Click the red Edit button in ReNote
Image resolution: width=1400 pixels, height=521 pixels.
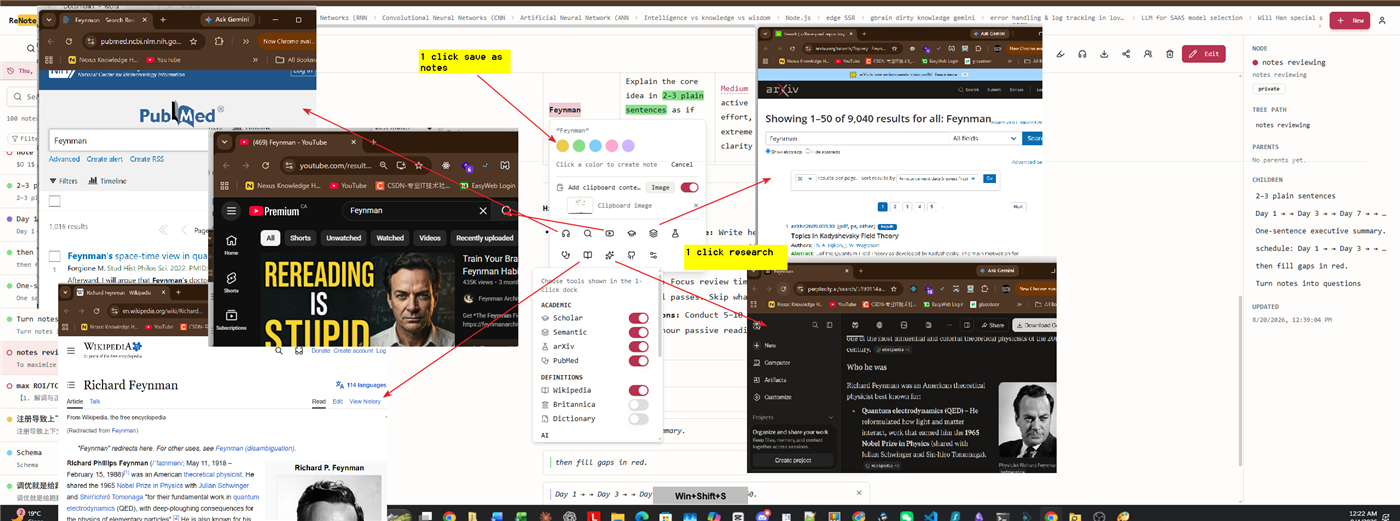(1204, 54)
